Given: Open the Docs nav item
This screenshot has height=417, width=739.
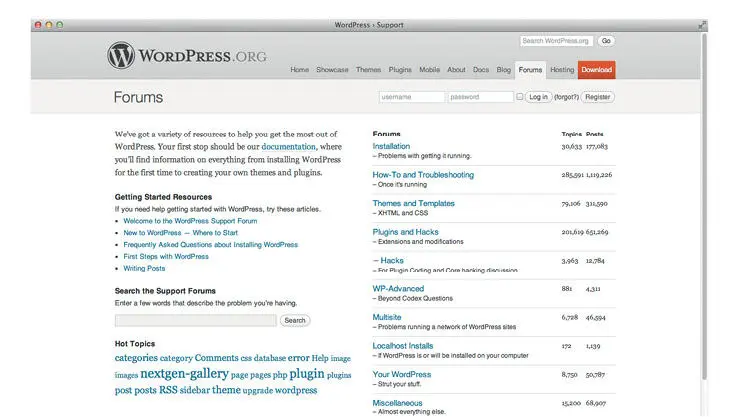Looking at the screenshot, I should tap(481, 70).
